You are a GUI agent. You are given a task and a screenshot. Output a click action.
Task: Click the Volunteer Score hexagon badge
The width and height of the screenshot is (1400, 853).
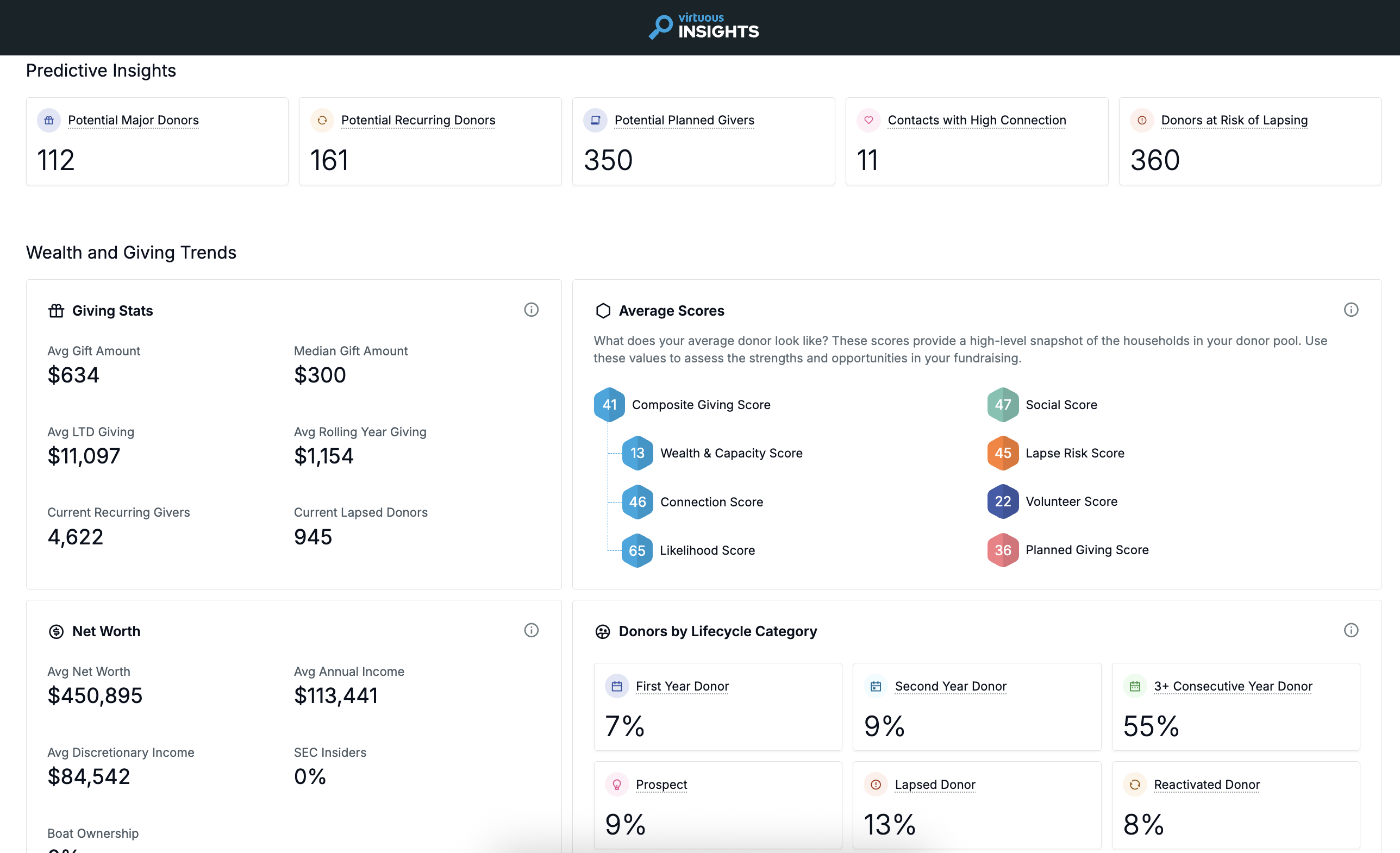click(x=1003, y=501)
